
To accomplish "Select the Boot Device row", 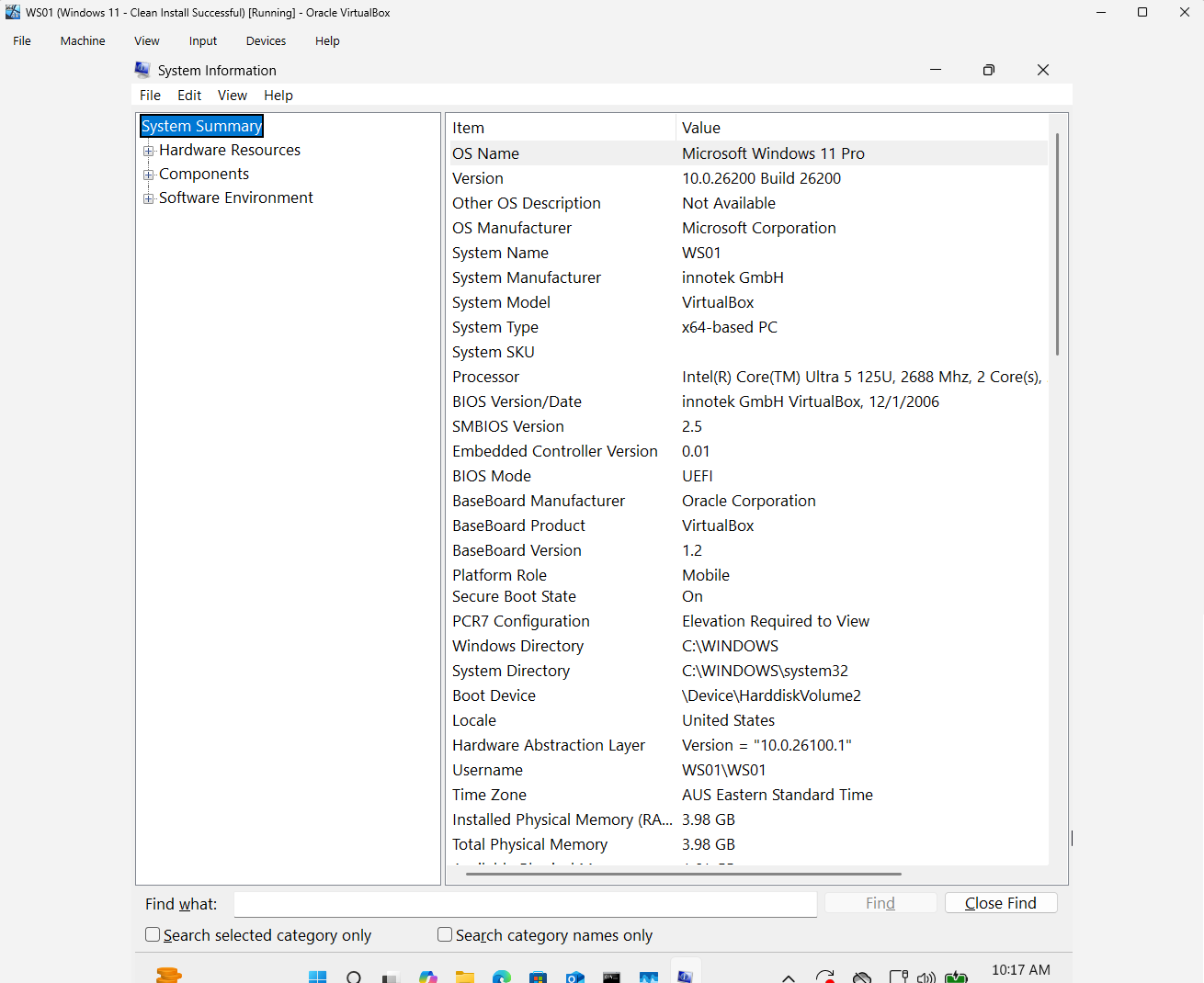I will pyautogui.click(x=747, y=695).
